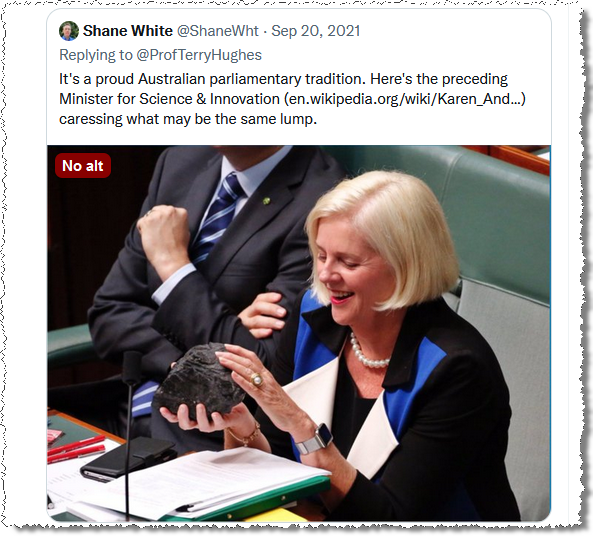Viewport: 593px width, 536px height.
Task: Open the Sep 20, 2021 timestamp link
Action: (x=315, y=31)
